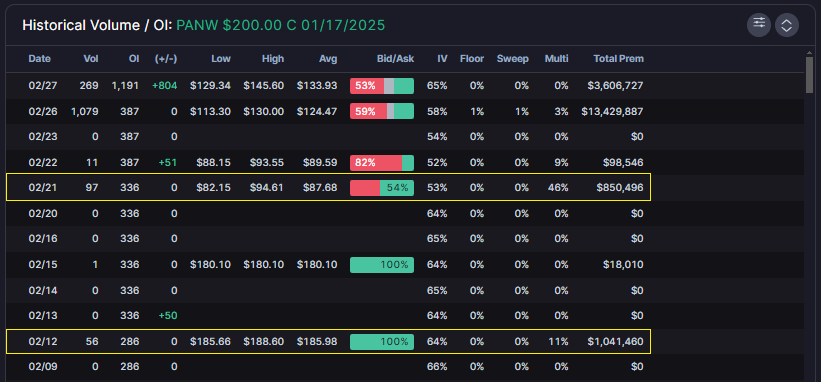Click the 11% Multi value on 02/12
821x382 pixels.
[x=559, y=342]
